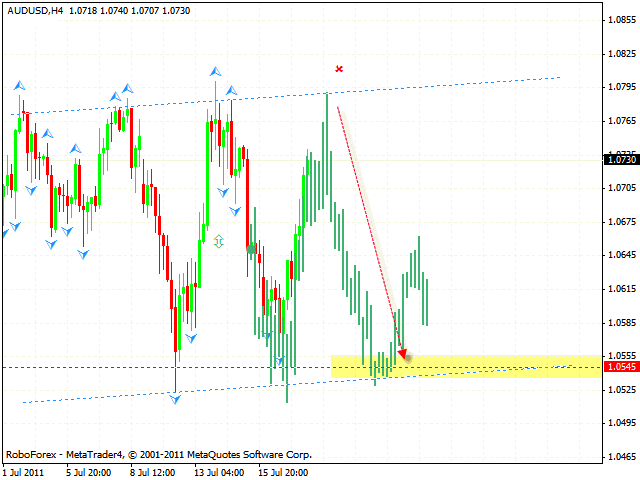Select the red arrowhead at the forecast target
640x480 pixels.
point(404,354)
